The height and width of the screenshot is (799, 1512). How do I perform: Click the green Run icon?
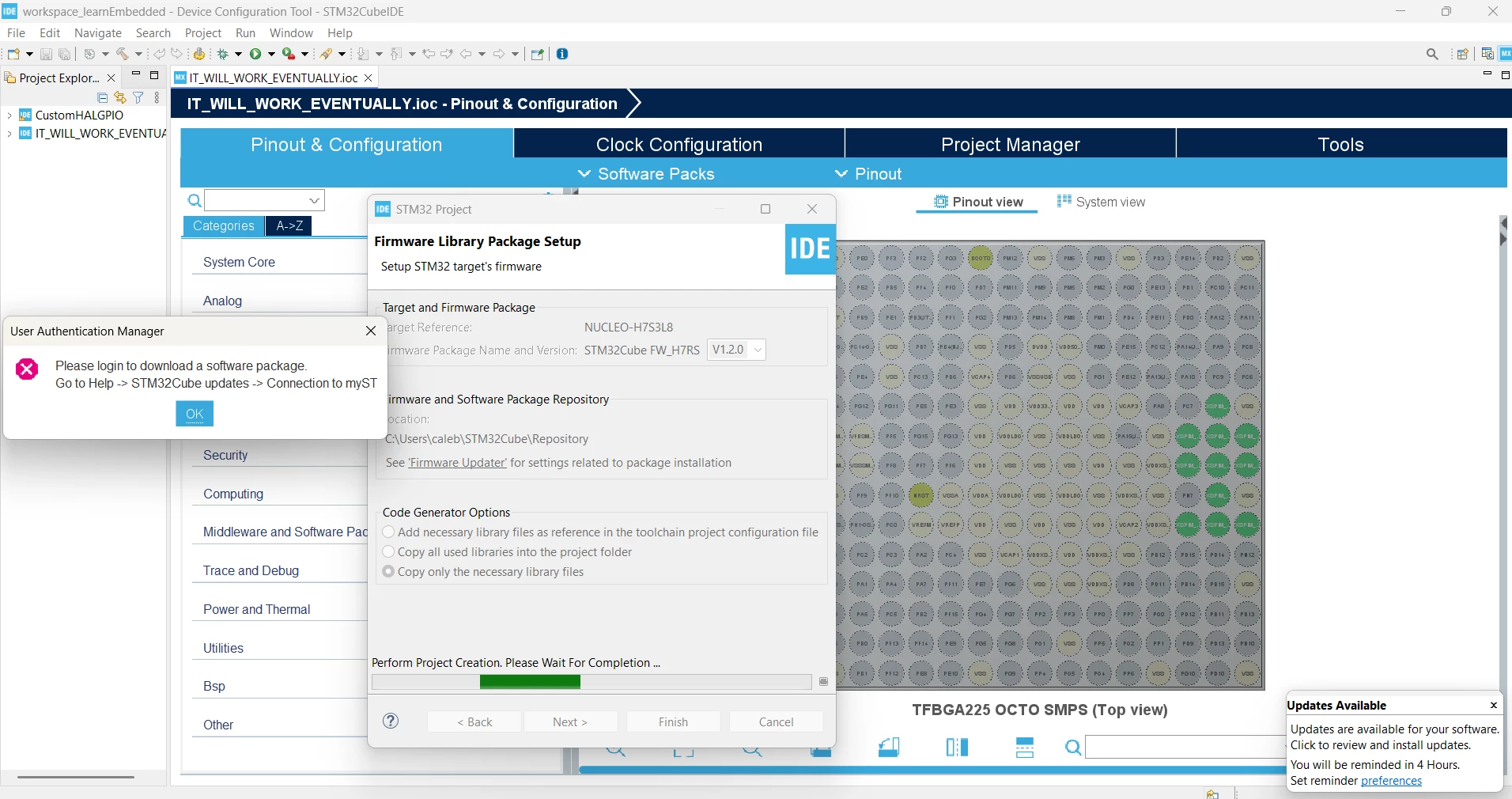[x=255, y=54]
